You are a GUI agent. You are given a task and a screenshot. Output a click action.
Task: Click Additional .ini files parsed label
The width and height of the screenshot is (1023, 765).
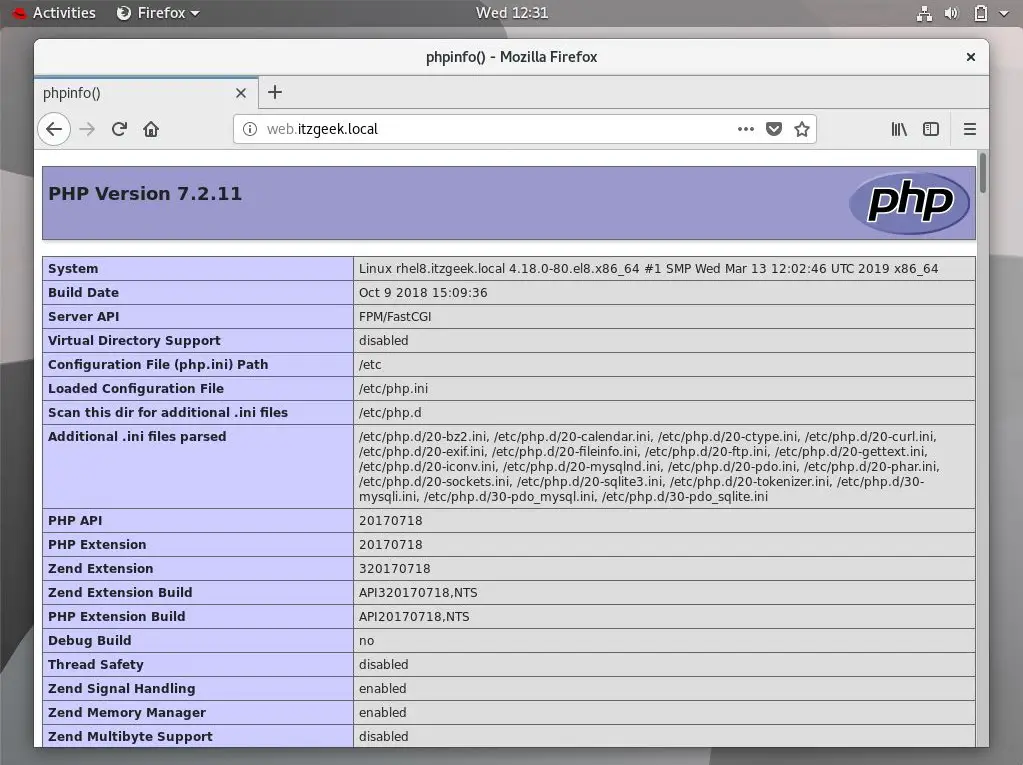click(137, 436)
